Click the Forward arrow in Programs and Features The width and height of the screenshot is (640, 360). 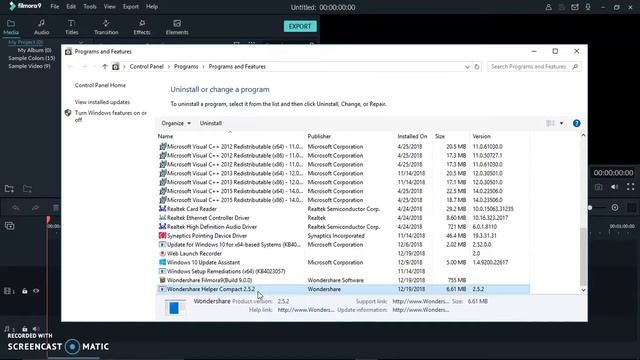tap(84, 67)
